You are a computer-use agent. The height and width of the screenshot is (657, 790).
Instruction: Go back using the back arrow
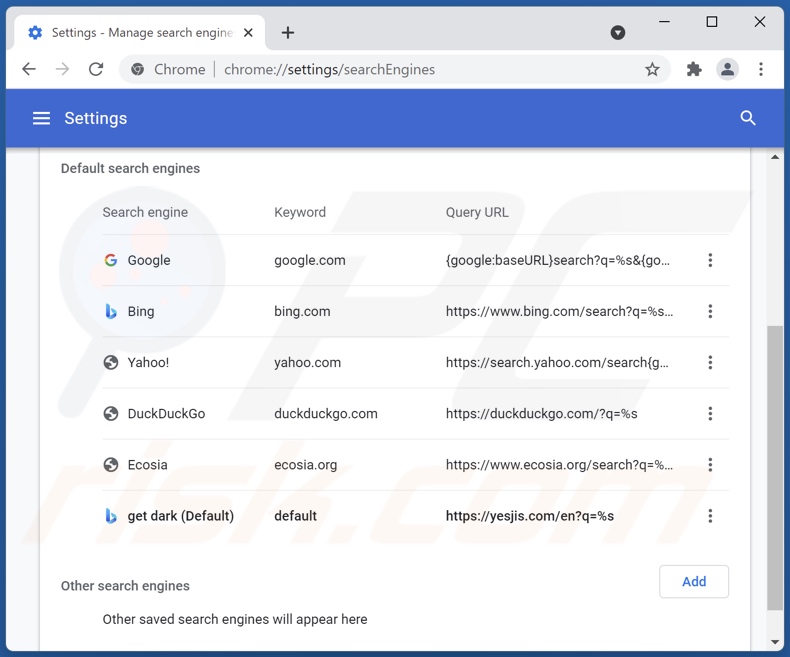[29, 69]
